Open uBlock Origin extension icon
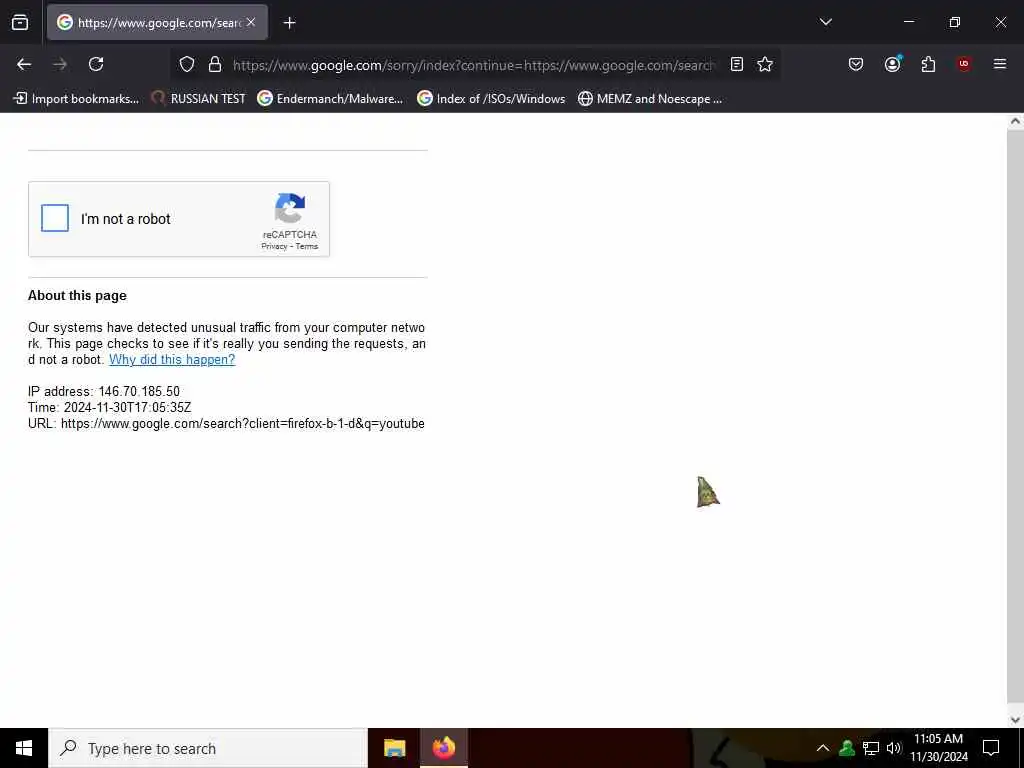 click(964, 64)
